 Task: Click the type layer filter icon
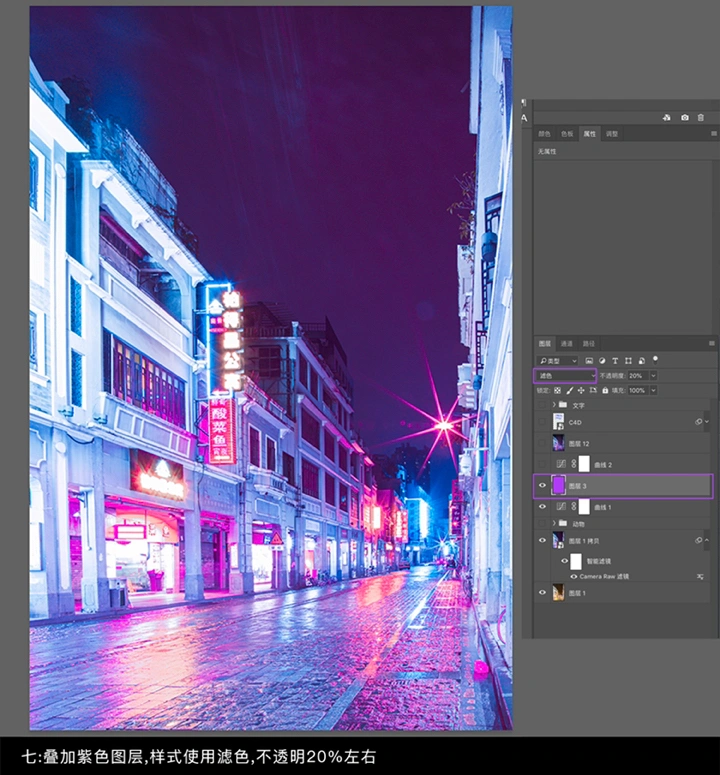point(615,361)
